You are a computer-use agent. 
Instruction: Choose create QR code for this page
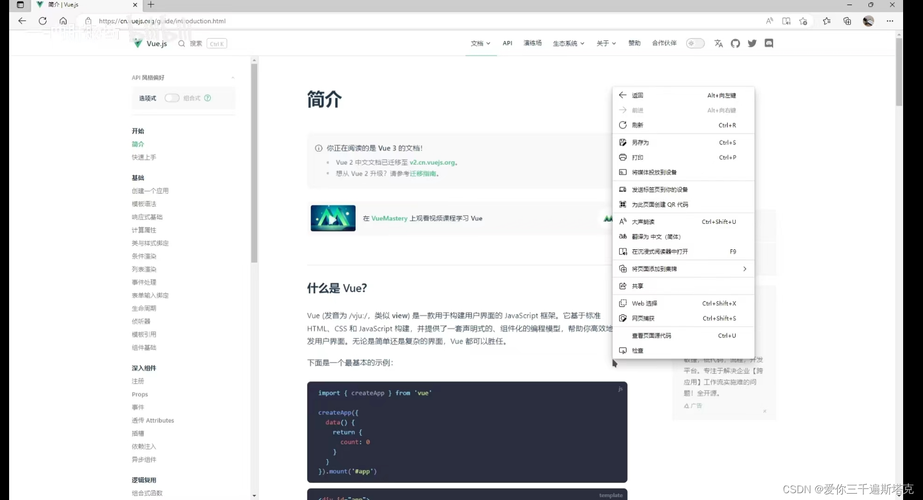coord(683,205)
